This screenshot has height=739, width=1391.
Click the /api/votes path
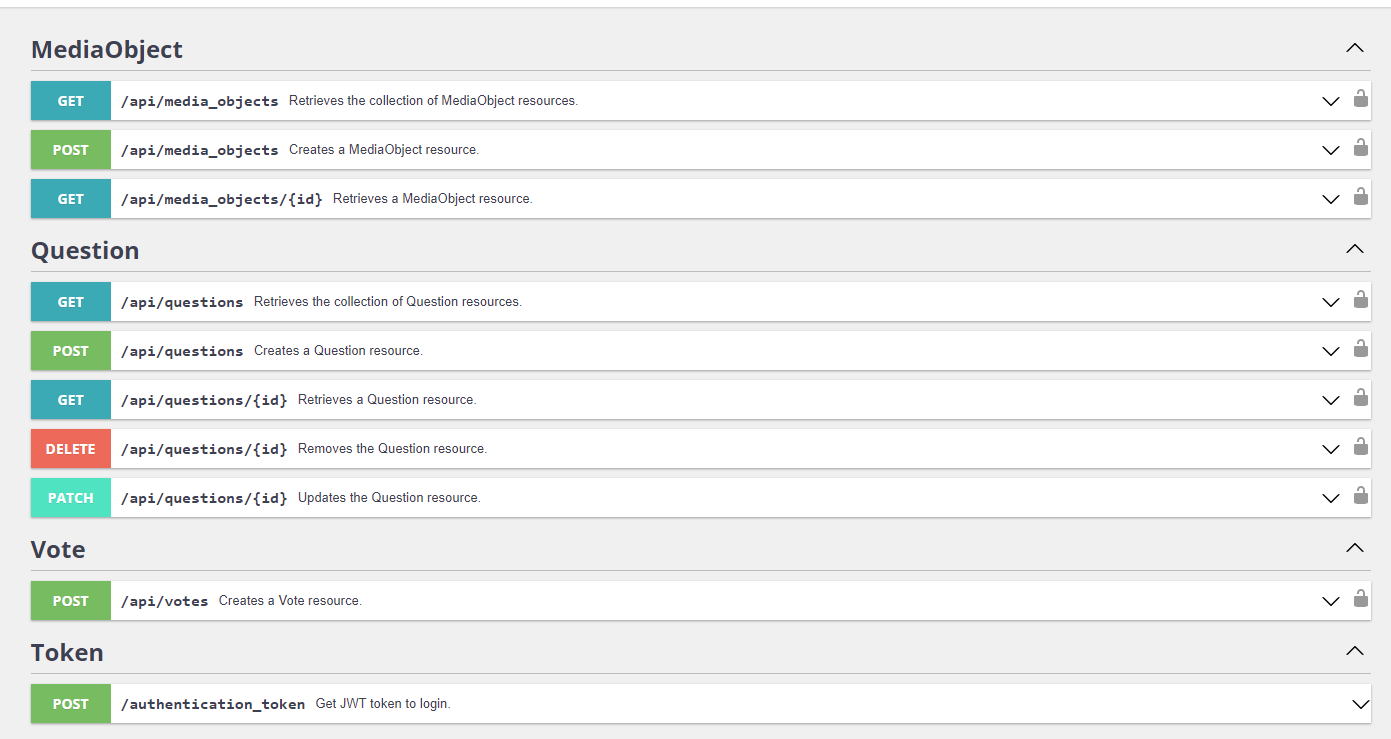[x=165, y=601]
